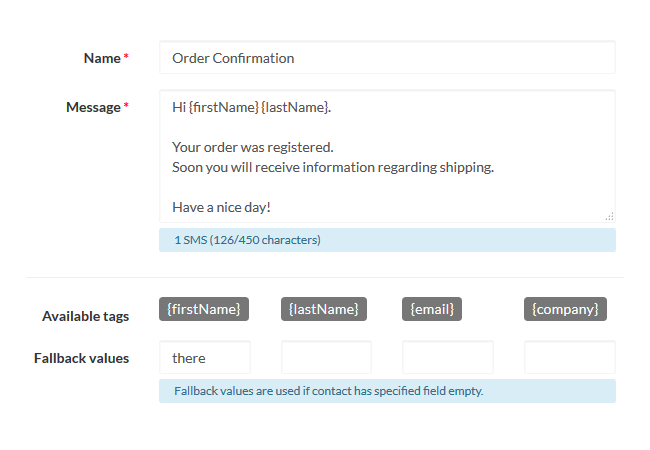The image size is (650, 450).
Task: Place cursor in 'Your order was registered.' line
Action: tap(252, 147)
